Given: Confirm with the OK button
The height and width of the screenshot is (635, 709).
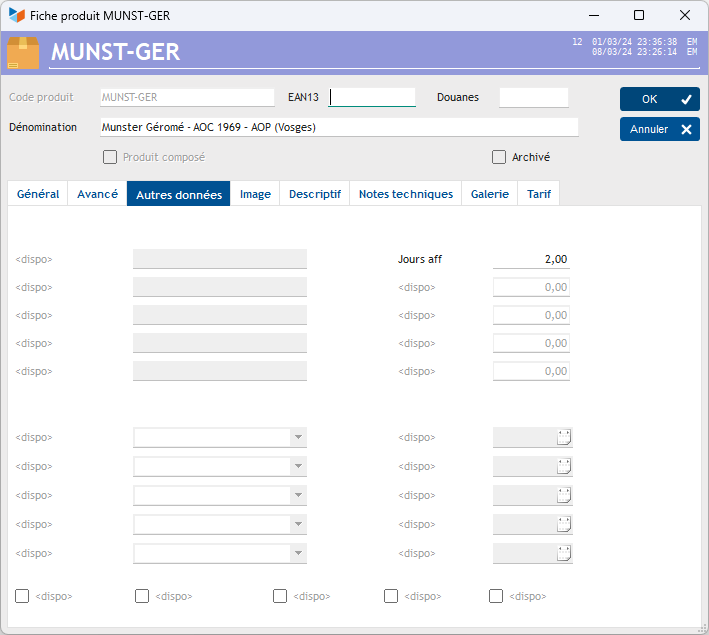Looking at the screenshot, I should 659,99.
